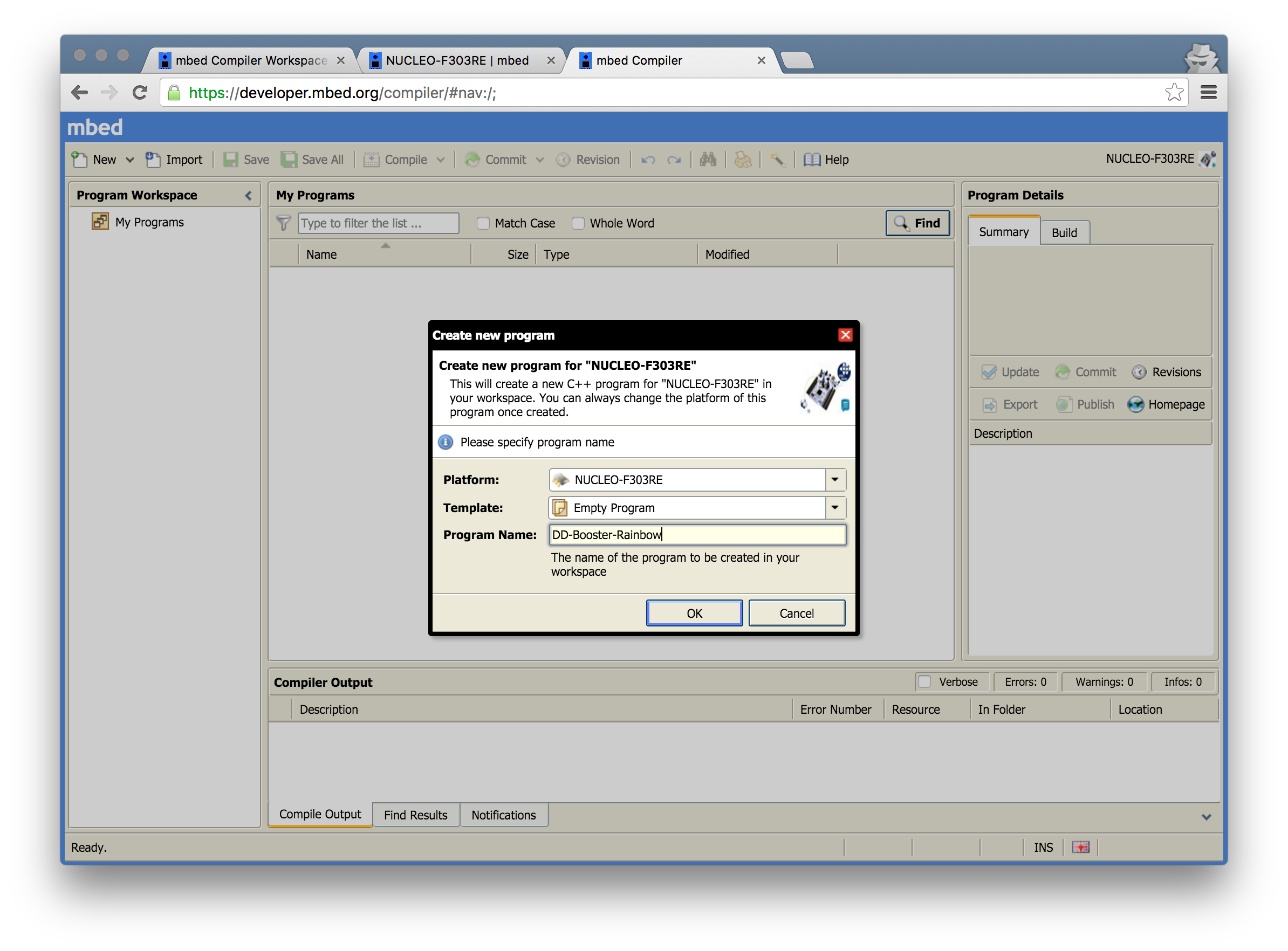1288x951 pixels.
Task: Click the language flag icon in status bar
Action: (x=1081, y=847)
